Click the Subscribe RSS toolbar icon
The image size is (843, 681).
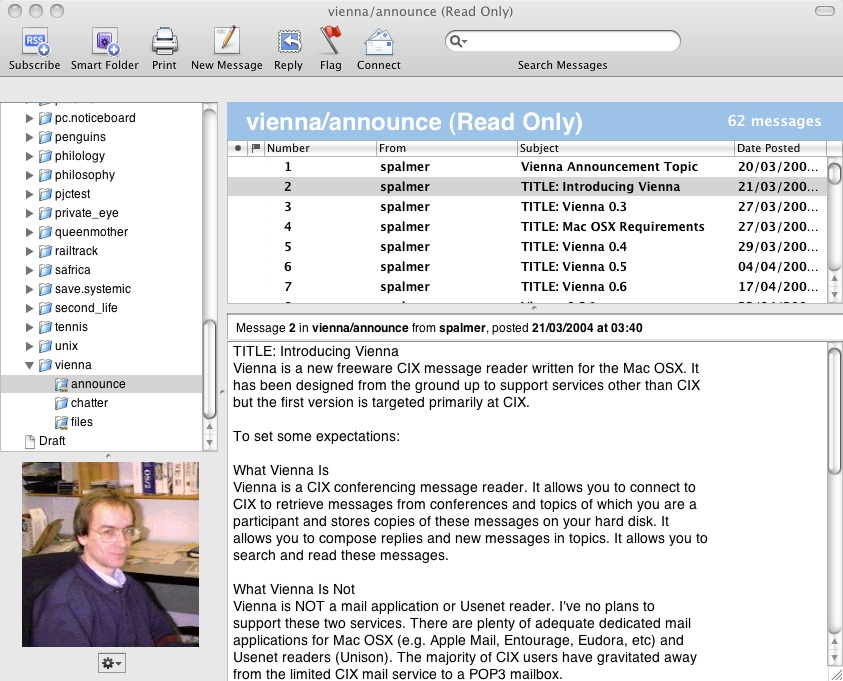pos(35,42)
